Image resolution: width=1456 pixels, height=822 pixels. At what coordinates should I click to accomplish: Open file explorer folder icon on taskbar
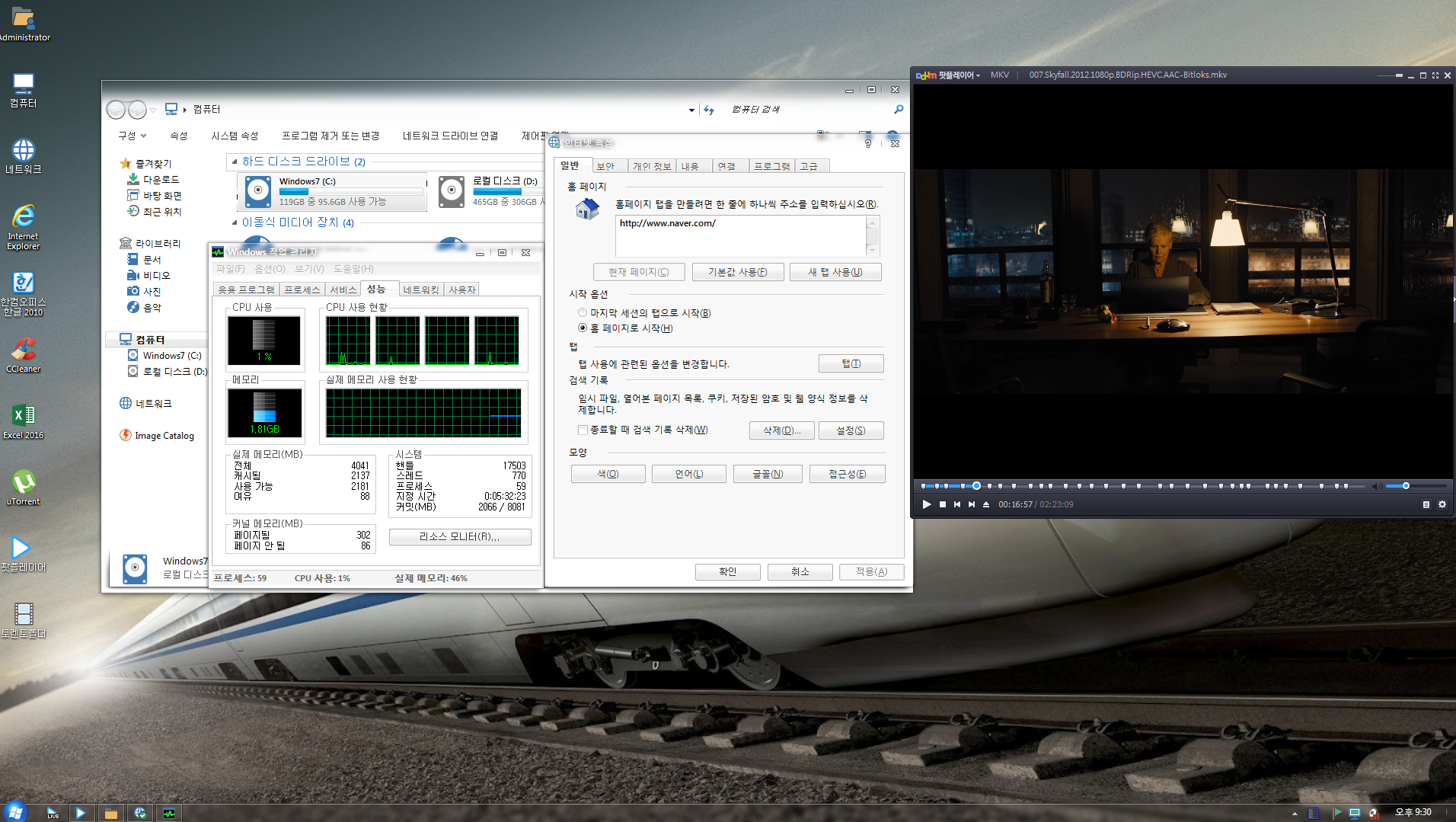(111, 814)
